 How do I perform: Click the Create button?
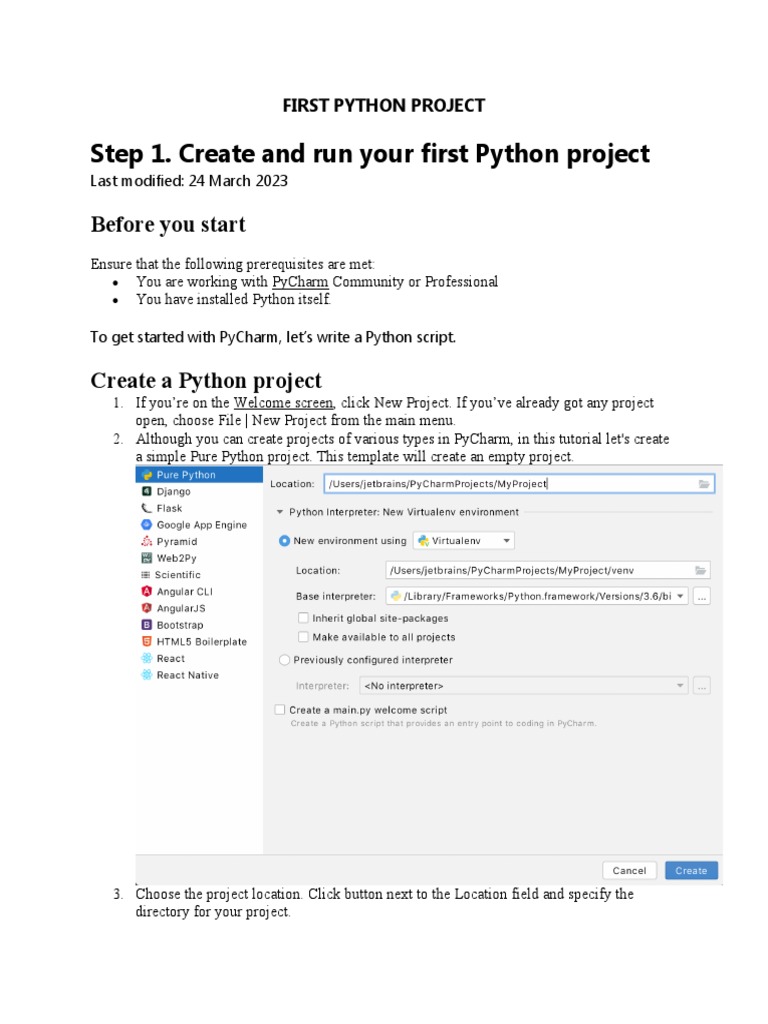(x=691, y=871)
